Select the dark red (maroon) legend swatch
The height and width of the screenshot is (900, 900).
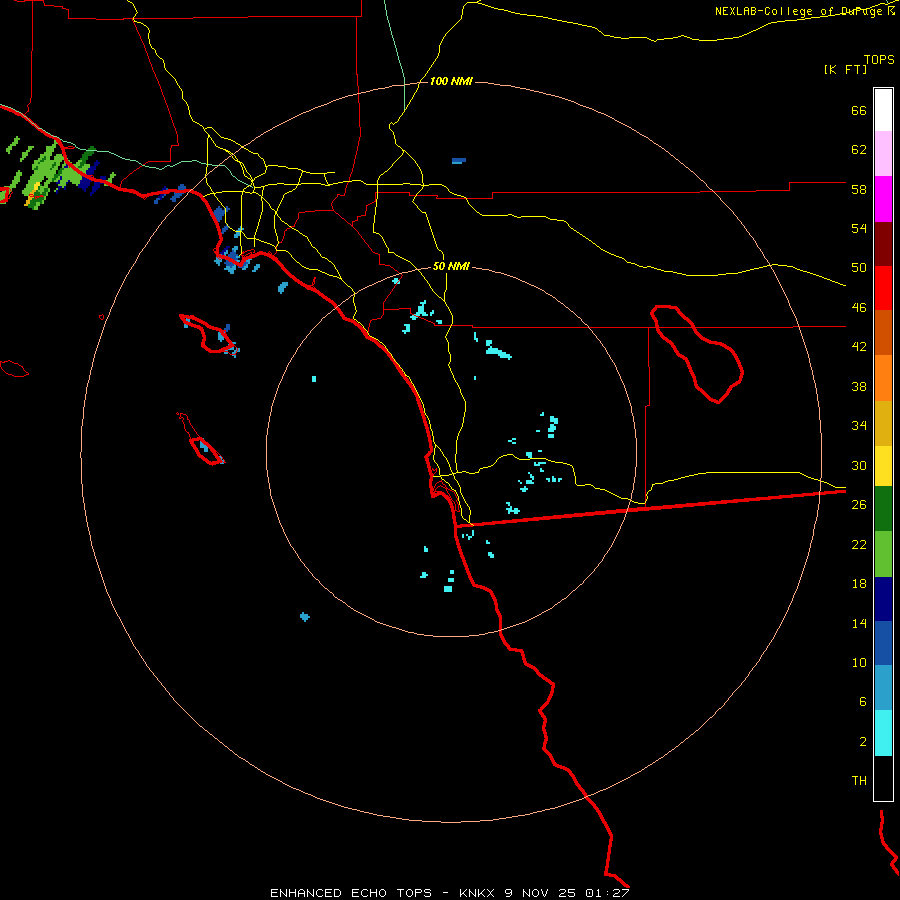coord(883,245)
